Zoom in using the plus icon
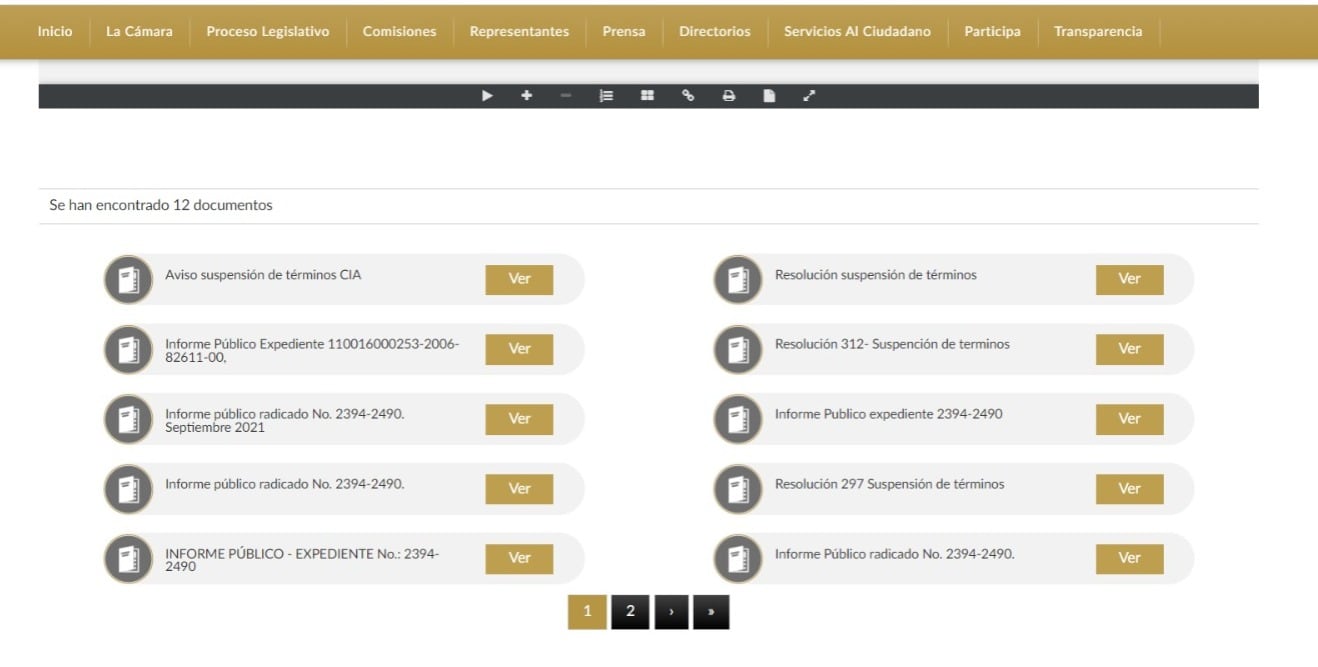 click(527, 95)
